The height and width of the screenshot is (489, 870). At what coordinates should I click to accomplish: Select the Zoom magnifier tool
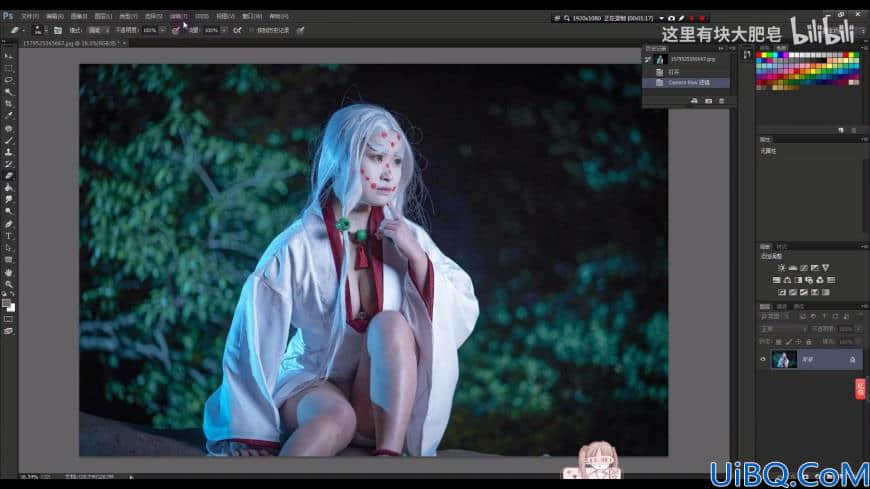[8, 284]
